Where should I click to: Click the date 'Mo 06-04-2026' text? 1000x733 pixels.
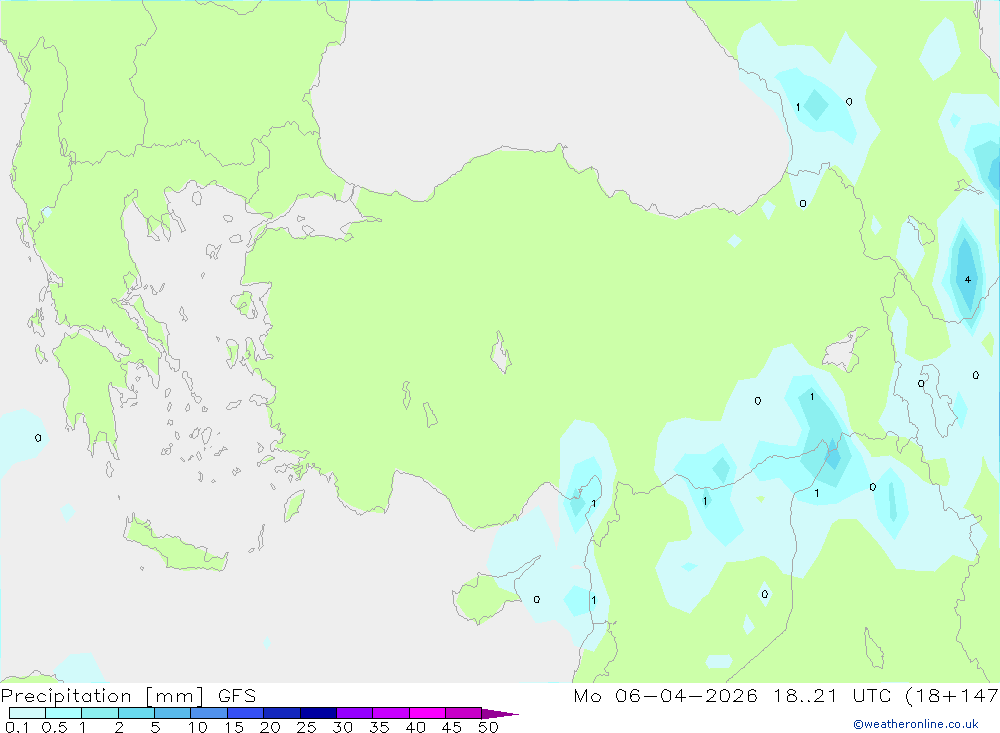click(x=665, y=696)
